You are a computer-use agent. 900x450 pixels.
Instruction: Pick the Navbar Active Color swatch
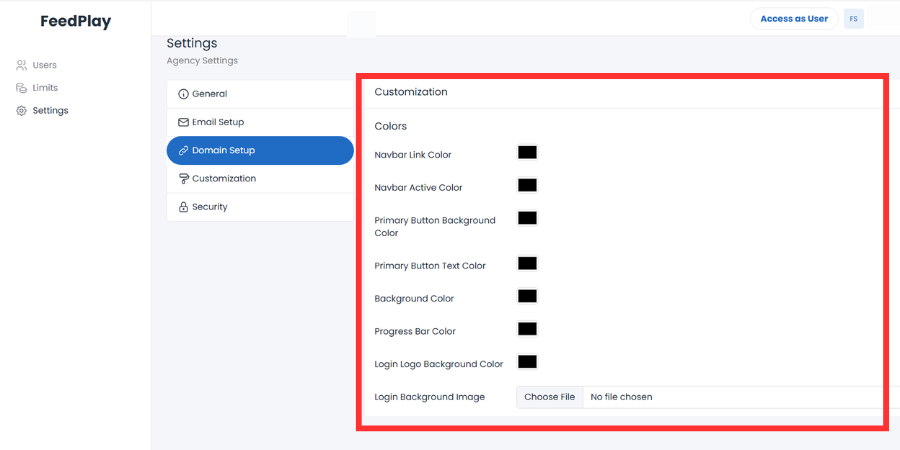tap(527, 185)
